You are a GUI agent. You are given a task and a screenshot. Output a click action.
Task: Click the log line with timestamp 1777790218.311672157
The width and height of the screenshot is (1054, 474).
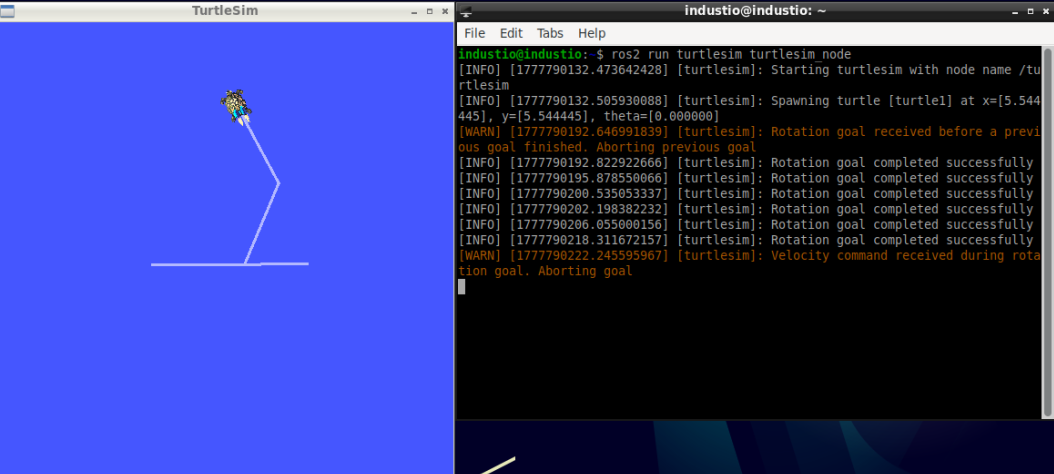[x=745, y=240]
